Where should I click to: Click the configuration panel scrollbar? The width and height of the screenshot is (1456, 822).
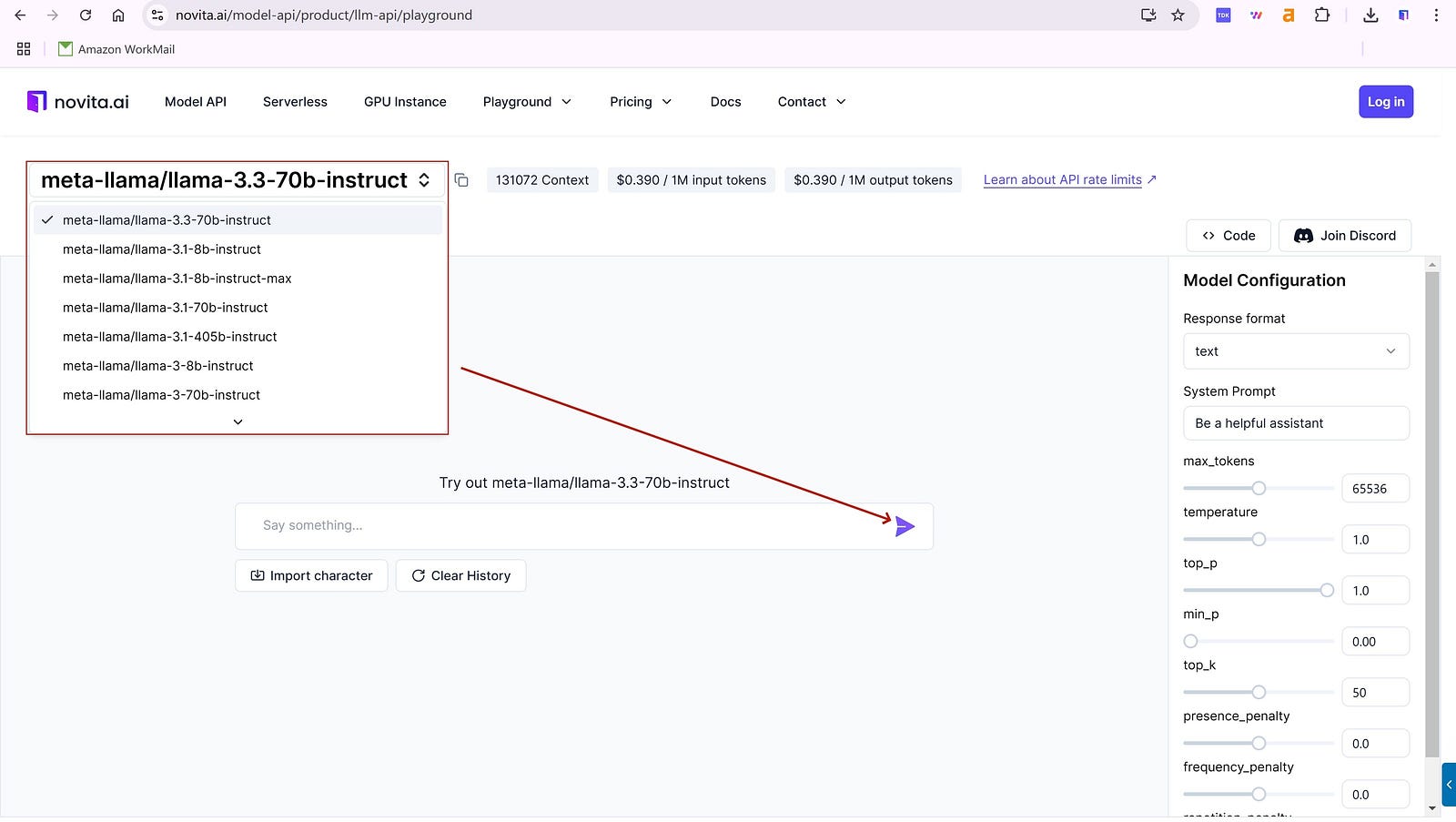(1432, 514)
